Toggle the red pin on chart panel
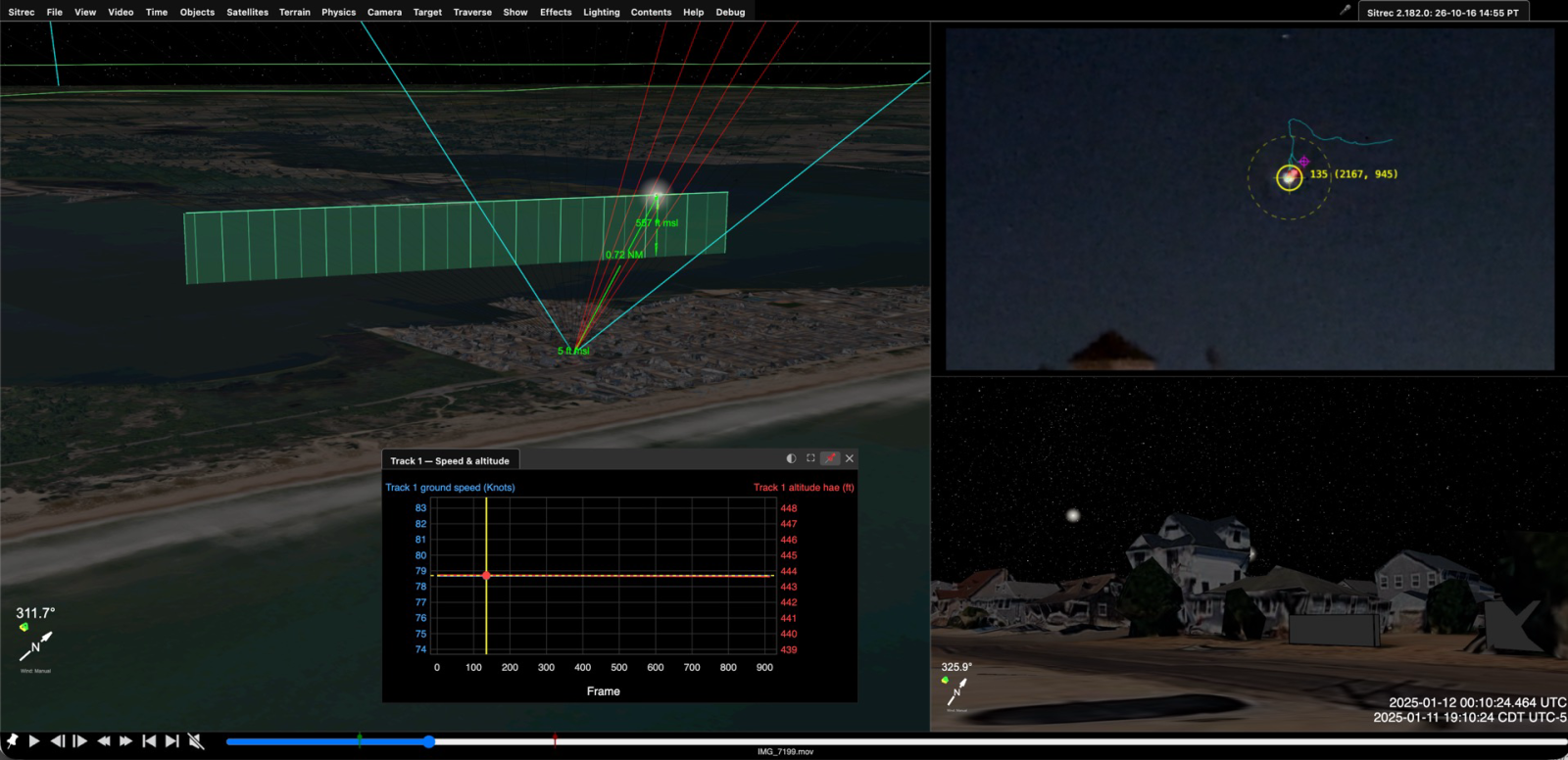Screen dimensions: 1568x760 pyautogui.click(x=830, y=458)
